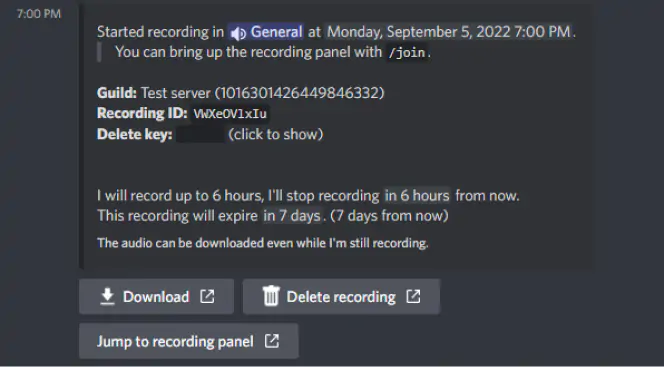Click the Monday, September 5, 2022 timestamp
Image resolution: width=664 pixels, height=367 pixels.
(x=449, y=32)
